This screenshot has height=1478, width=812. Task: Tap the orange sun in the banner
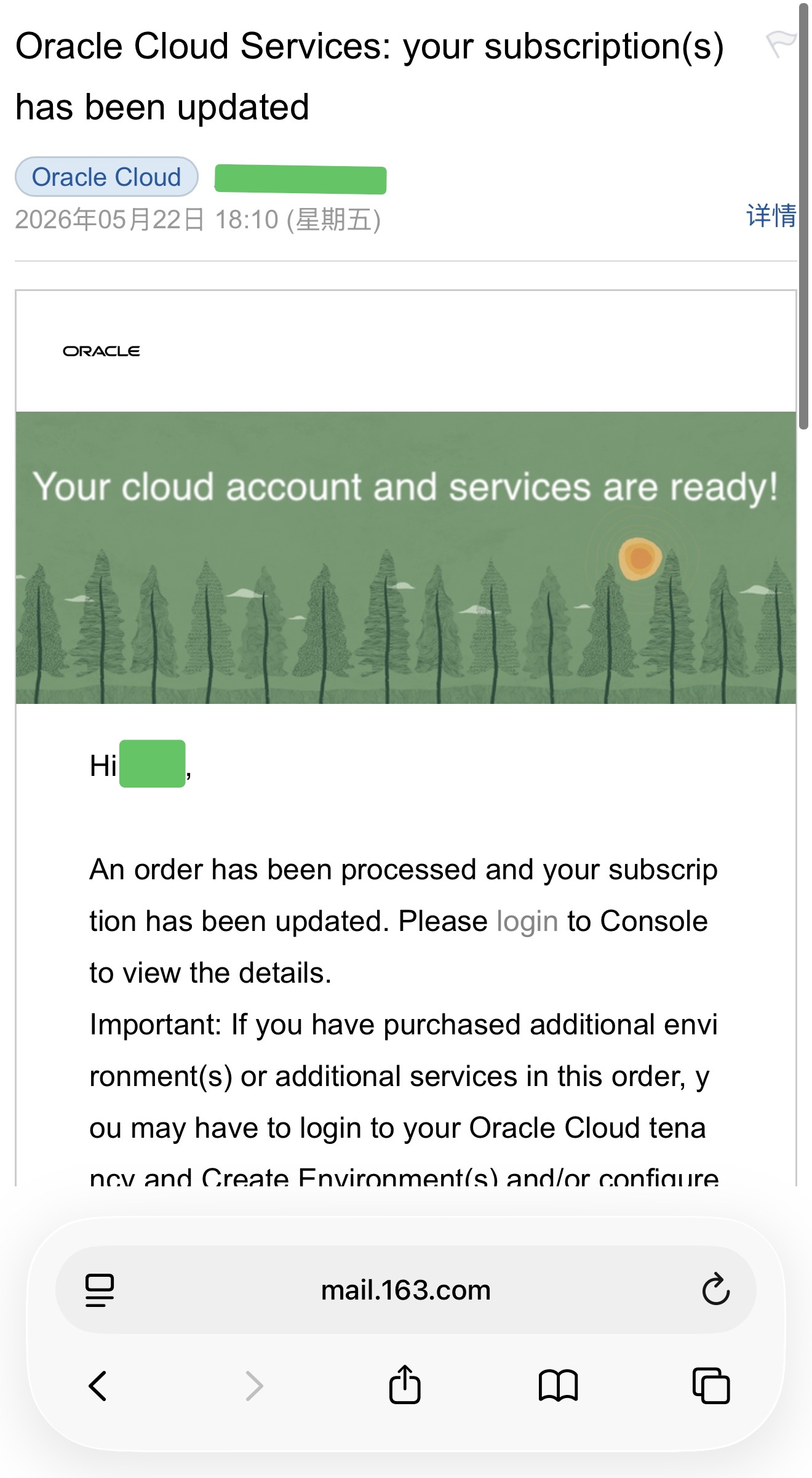click(640, 558)
